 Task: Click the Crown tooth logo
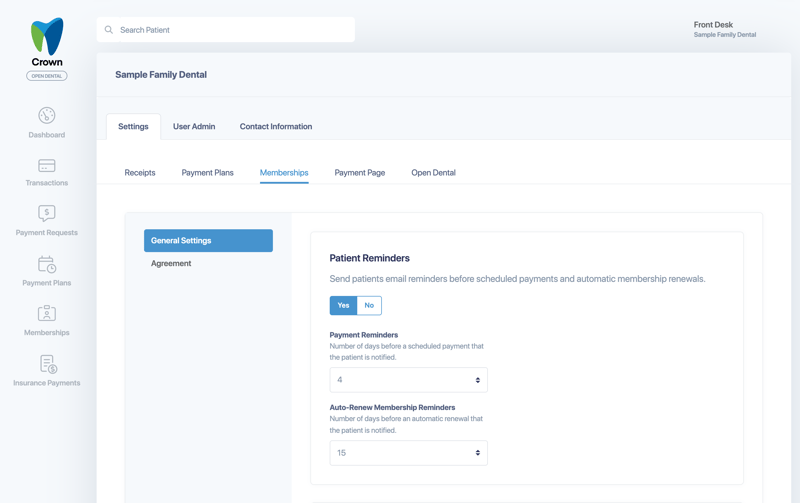pyautogui.click(x=47, y=36)
